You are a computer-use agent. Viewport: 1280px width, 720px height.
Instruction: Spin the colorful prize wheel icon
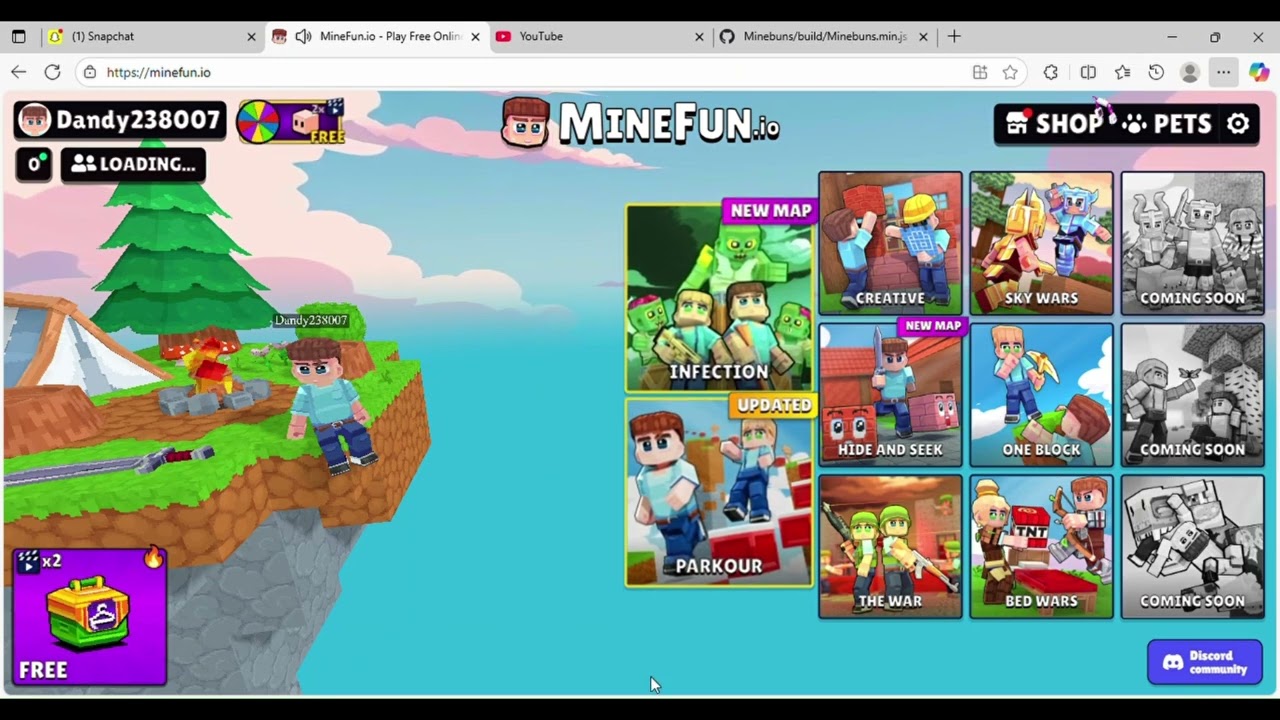point(258,123)
